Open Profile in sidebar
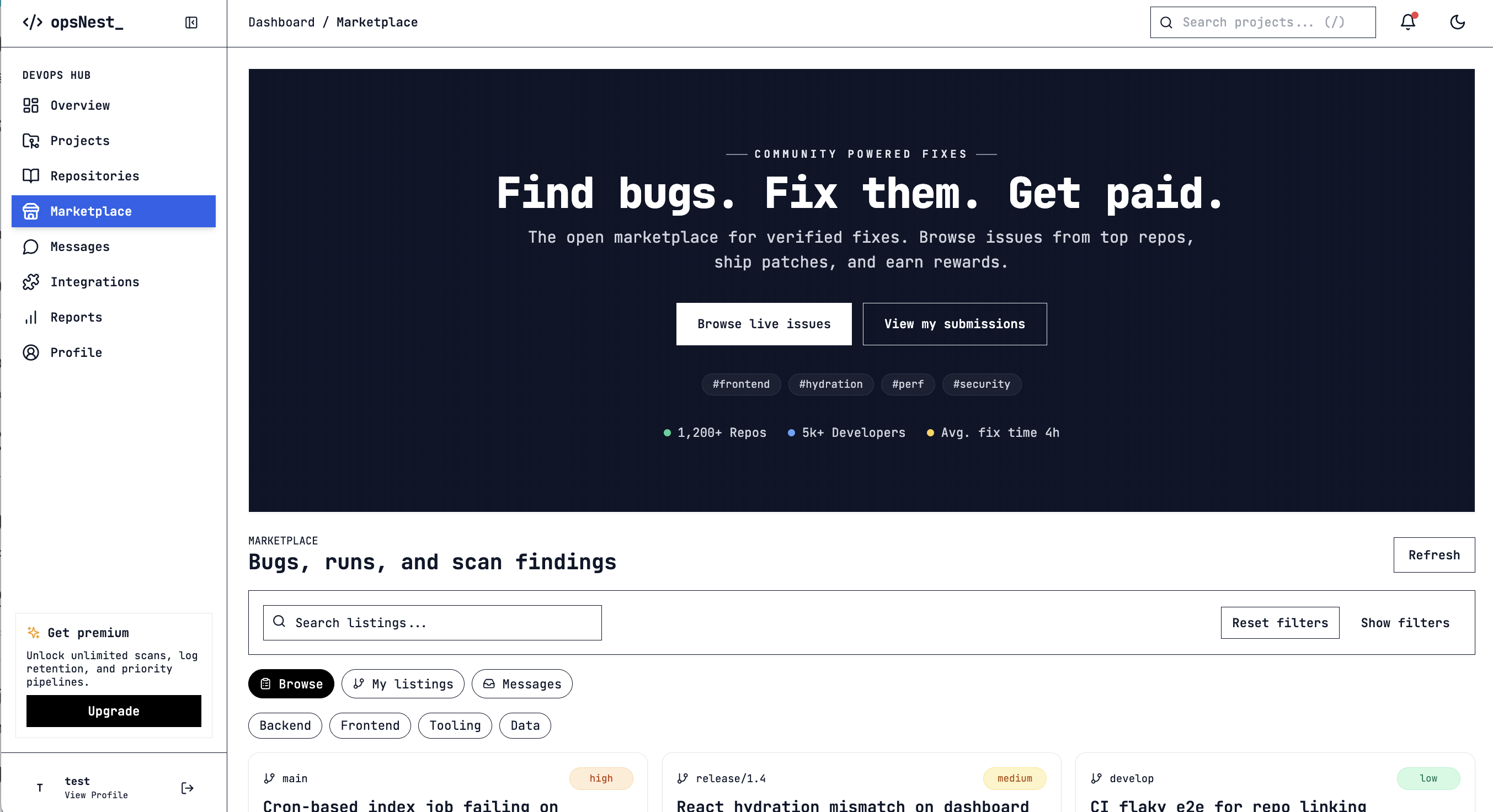This screenshot has width=1493, height=812. coord(76,352)
